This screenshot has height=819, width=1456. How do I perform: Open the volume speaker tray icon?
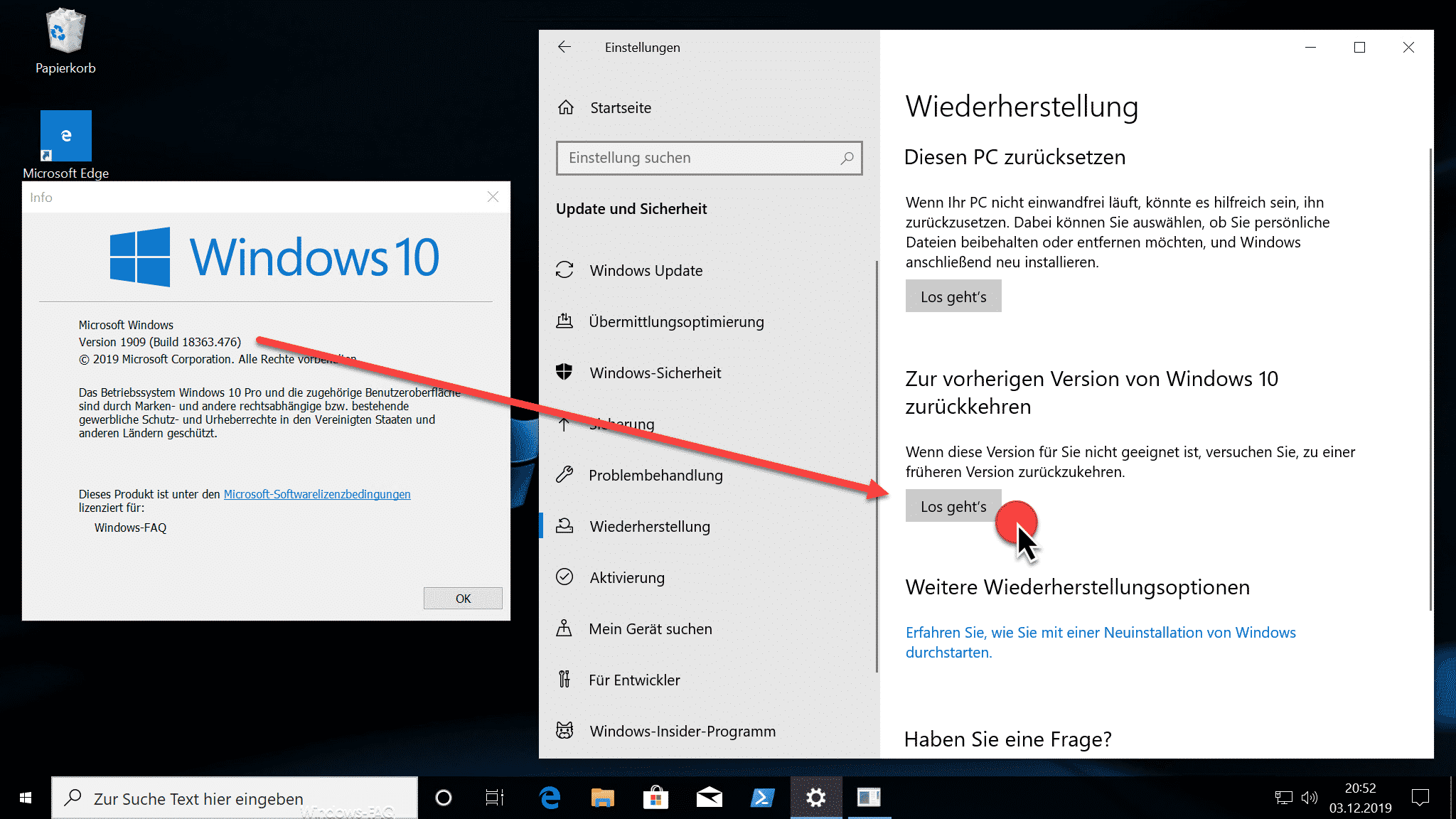(1309, 798)
